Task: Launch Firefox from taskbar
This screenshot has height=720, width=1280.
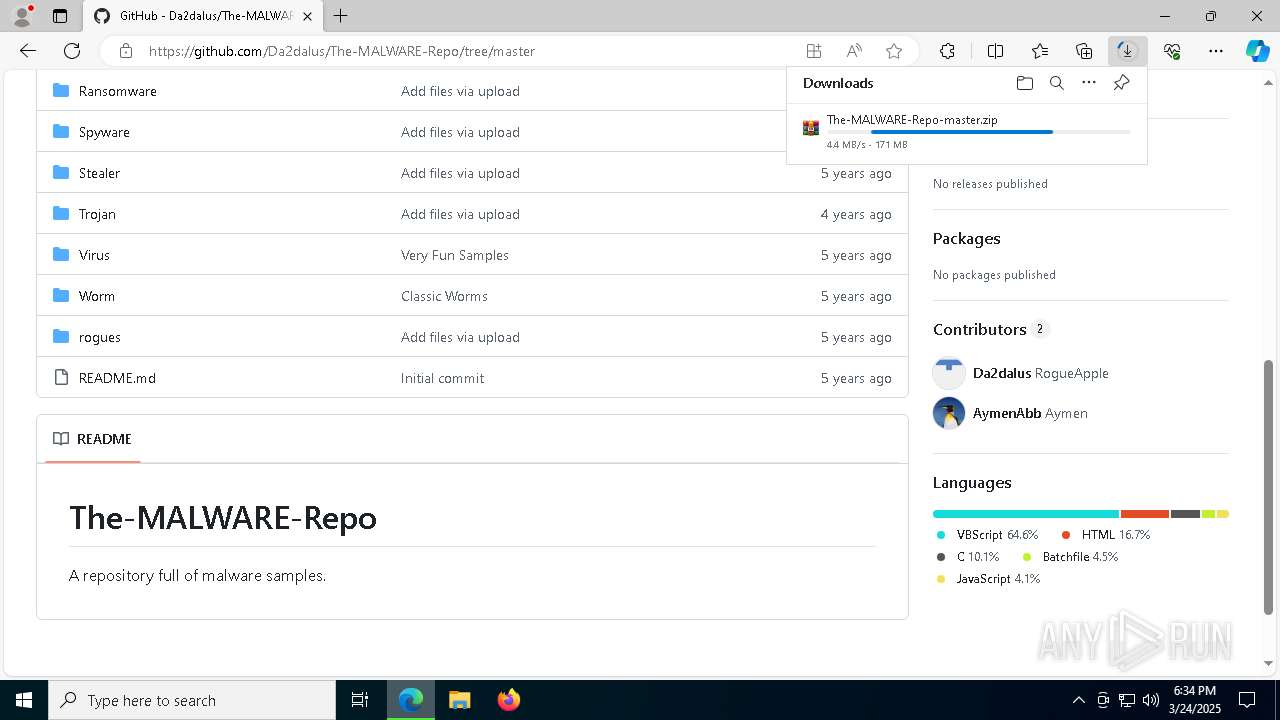Action: [508, 700]
